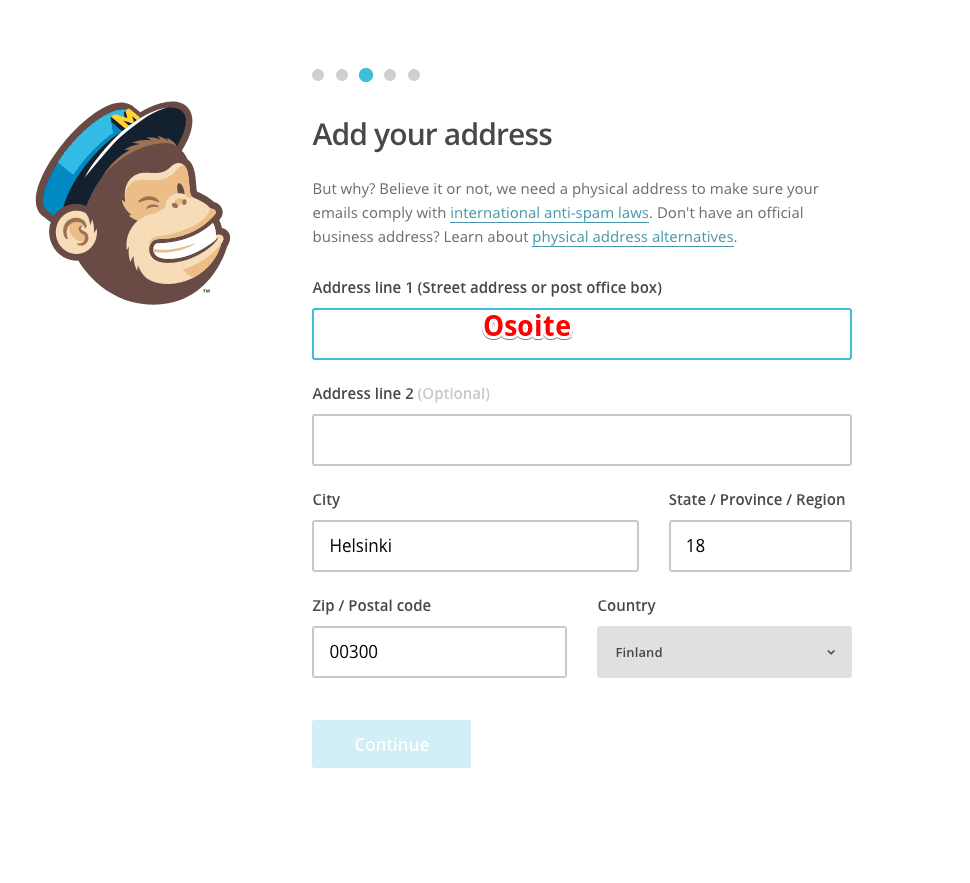The image size is (970, 883).
Task: Click into the Address line 2 field
Action: [x=582, y=440]
